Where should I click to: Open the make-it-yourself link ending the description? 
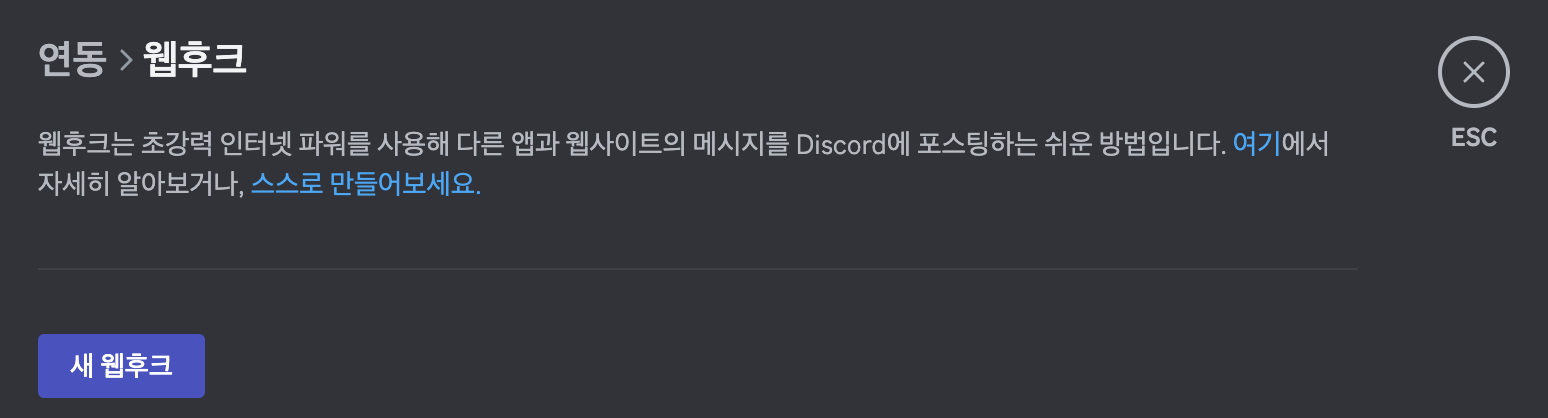(365, 185)
